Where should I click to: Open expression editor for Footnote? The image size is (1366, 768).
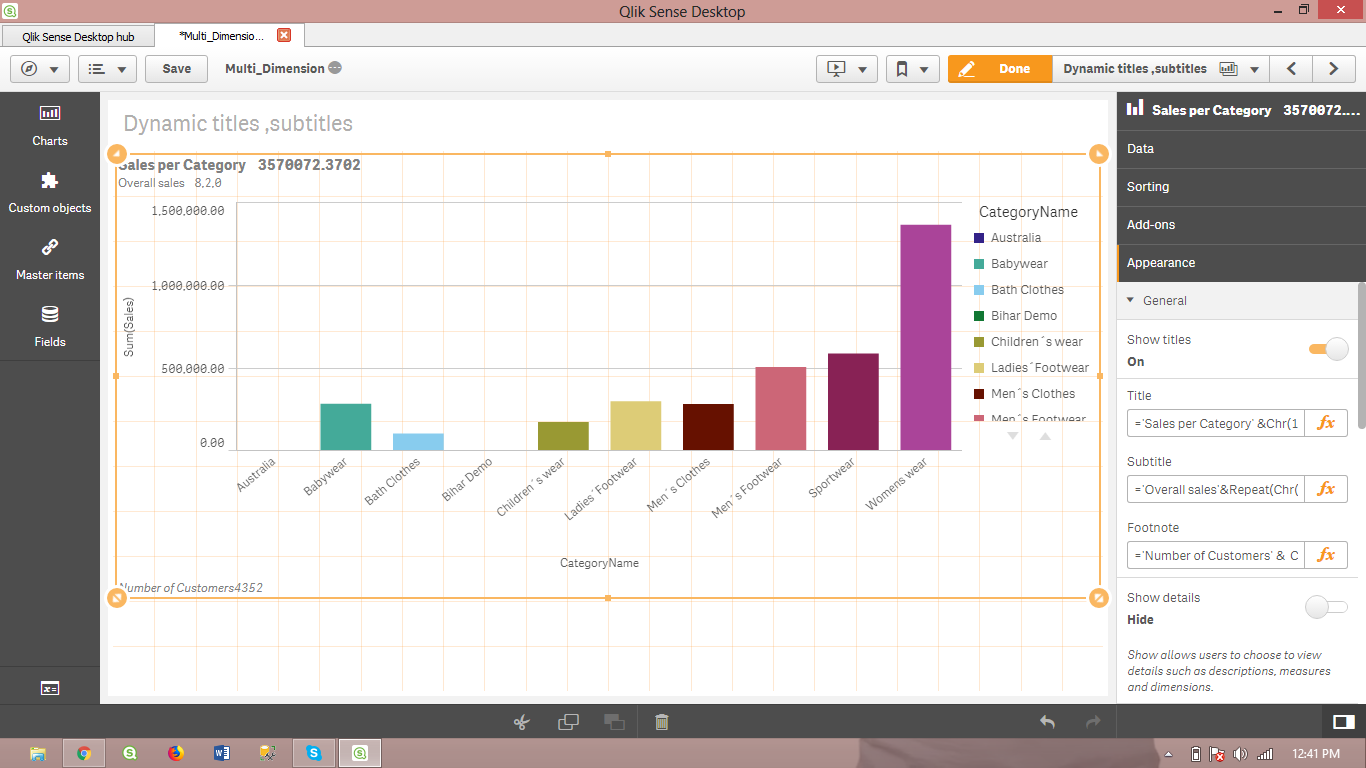tap(1326, 555)
